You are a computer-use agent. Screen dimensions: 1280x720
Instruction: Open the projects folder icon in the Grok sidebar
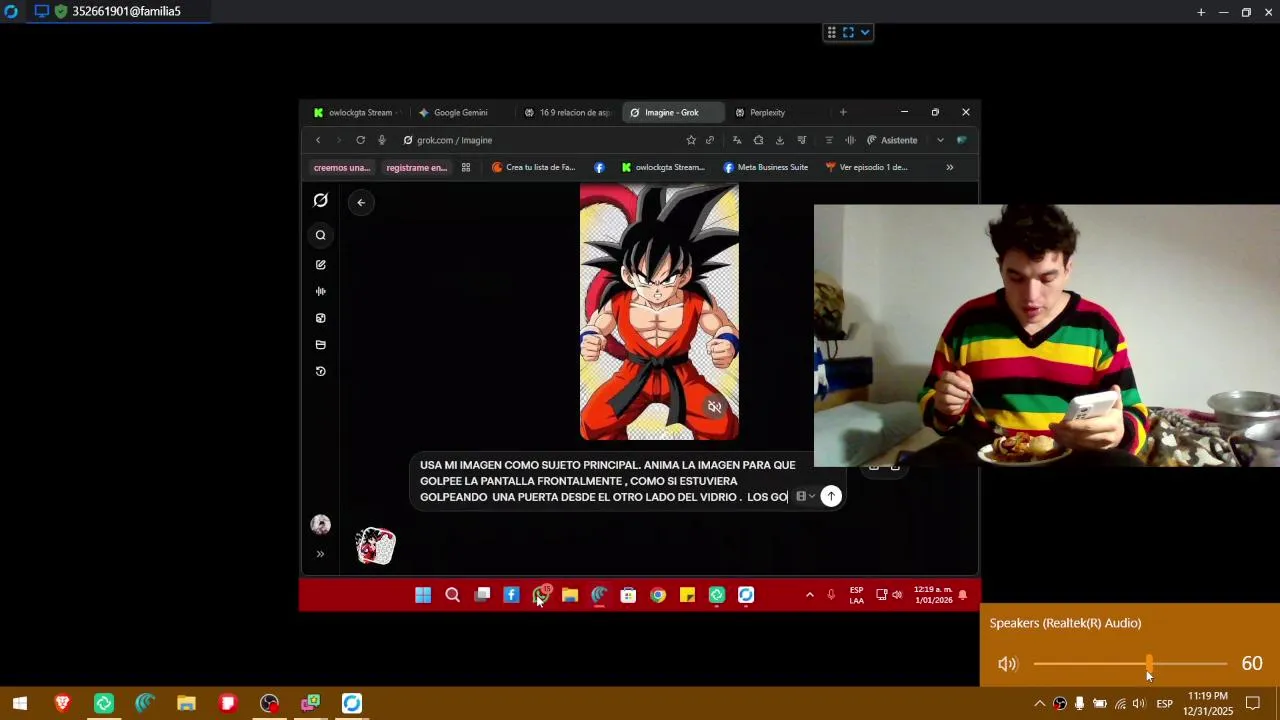point(321,345)
